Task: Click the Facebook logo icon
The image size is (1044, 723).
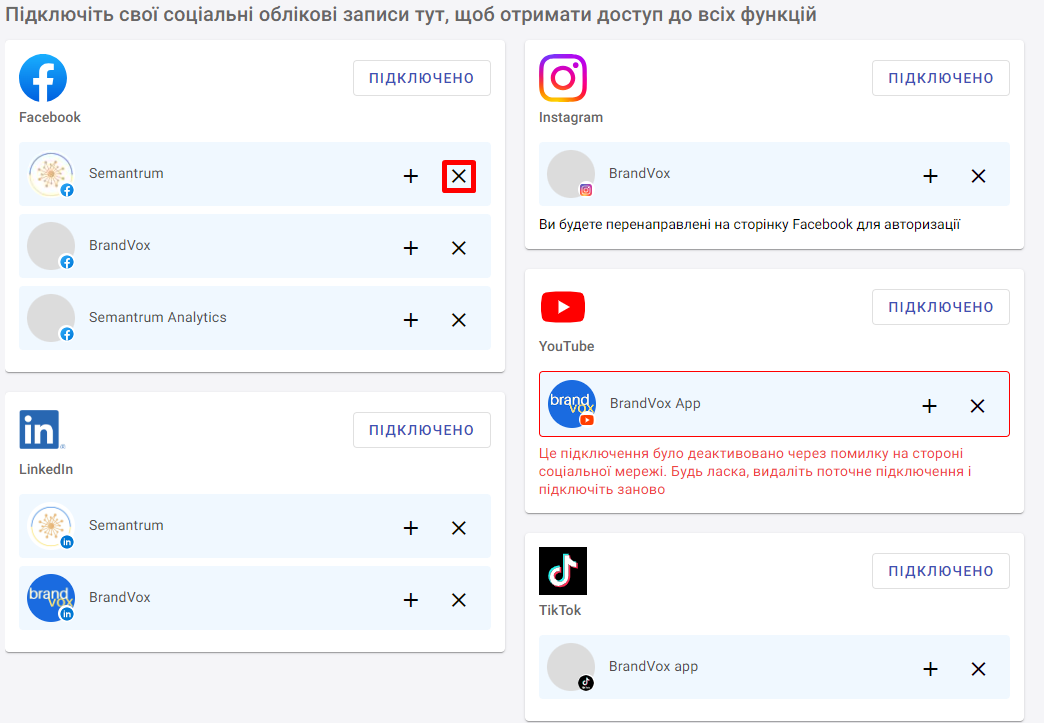Action: coord(43,78)
